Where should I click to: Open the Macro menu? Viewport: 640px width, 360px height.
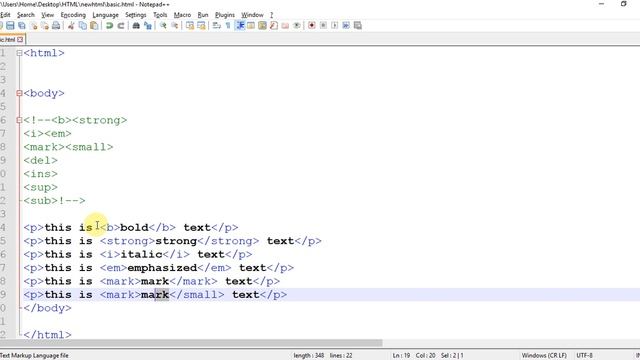[182, 15]
